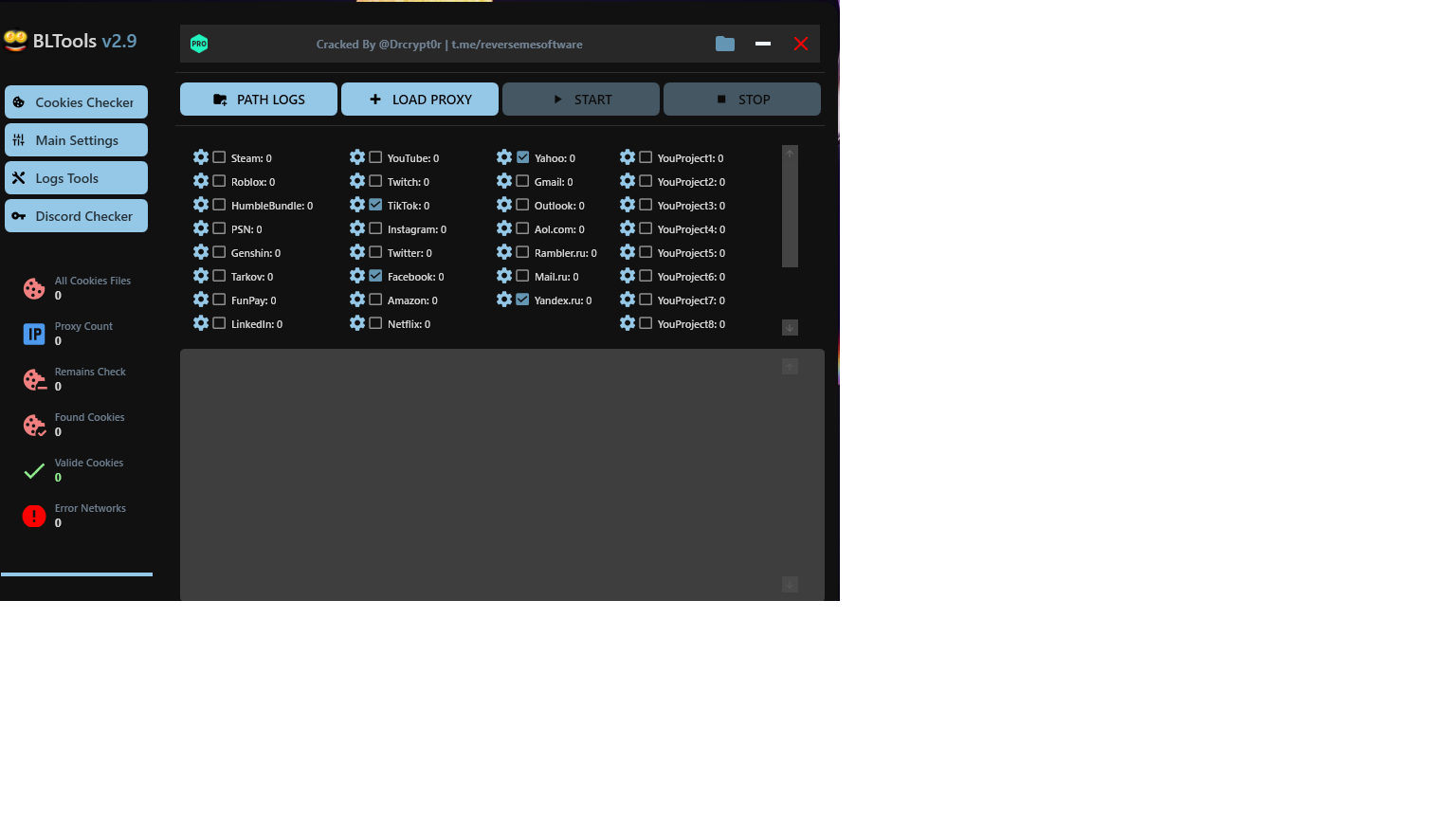Click the services list scrollbar thumb
Viewport: 1456px width, 819px height.
tap(790, 213)
